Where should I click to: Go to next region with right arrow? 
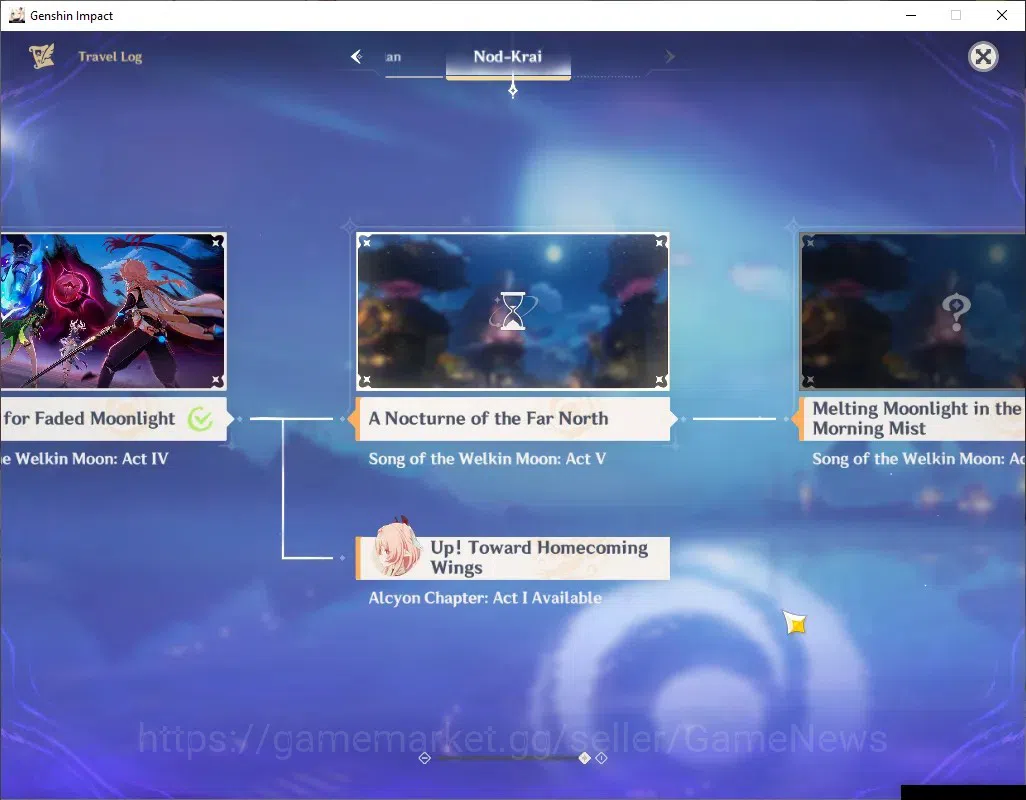click(x=669, y=57)
